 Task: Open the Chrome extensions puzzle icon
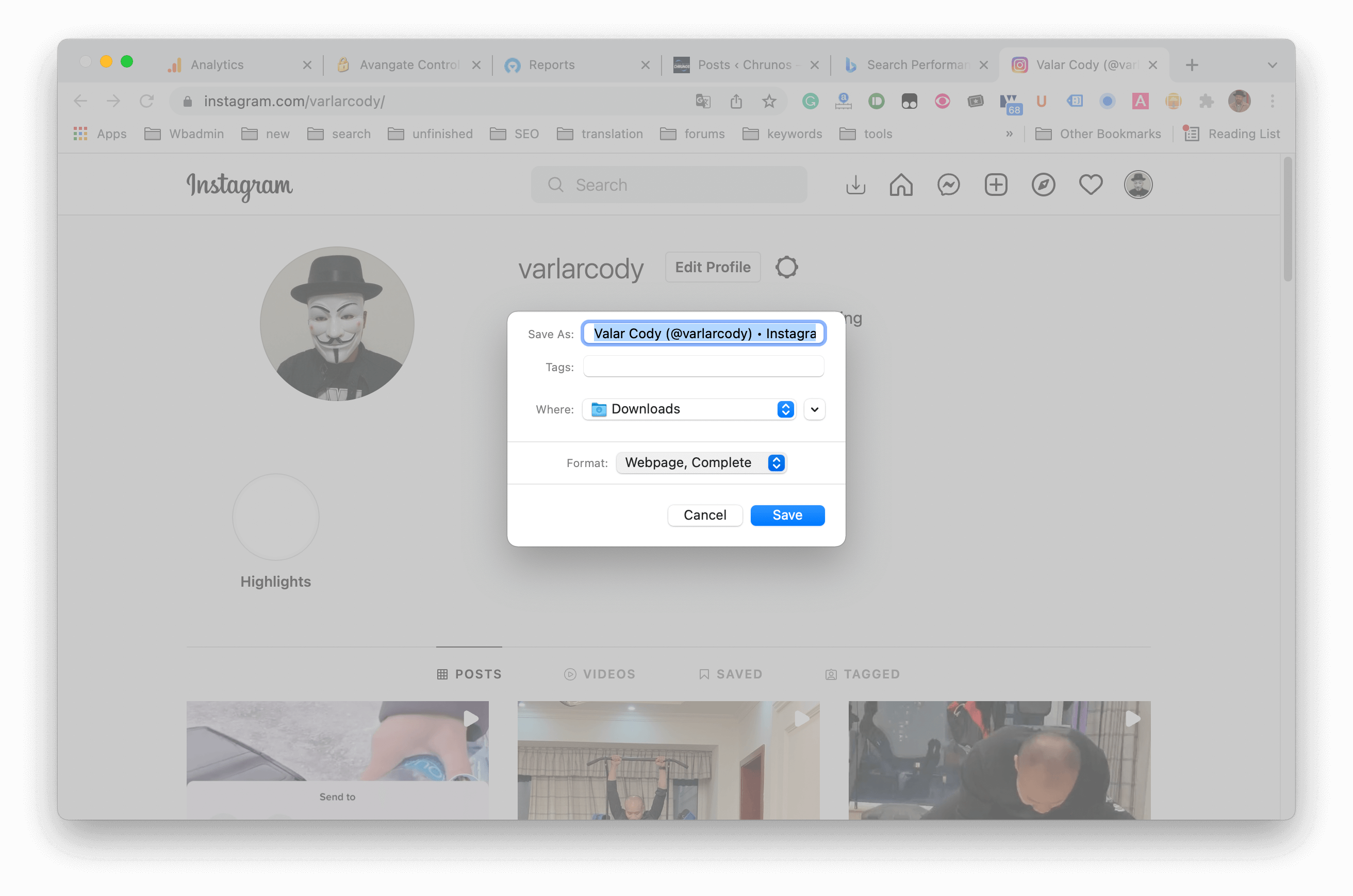[1206, 101]
